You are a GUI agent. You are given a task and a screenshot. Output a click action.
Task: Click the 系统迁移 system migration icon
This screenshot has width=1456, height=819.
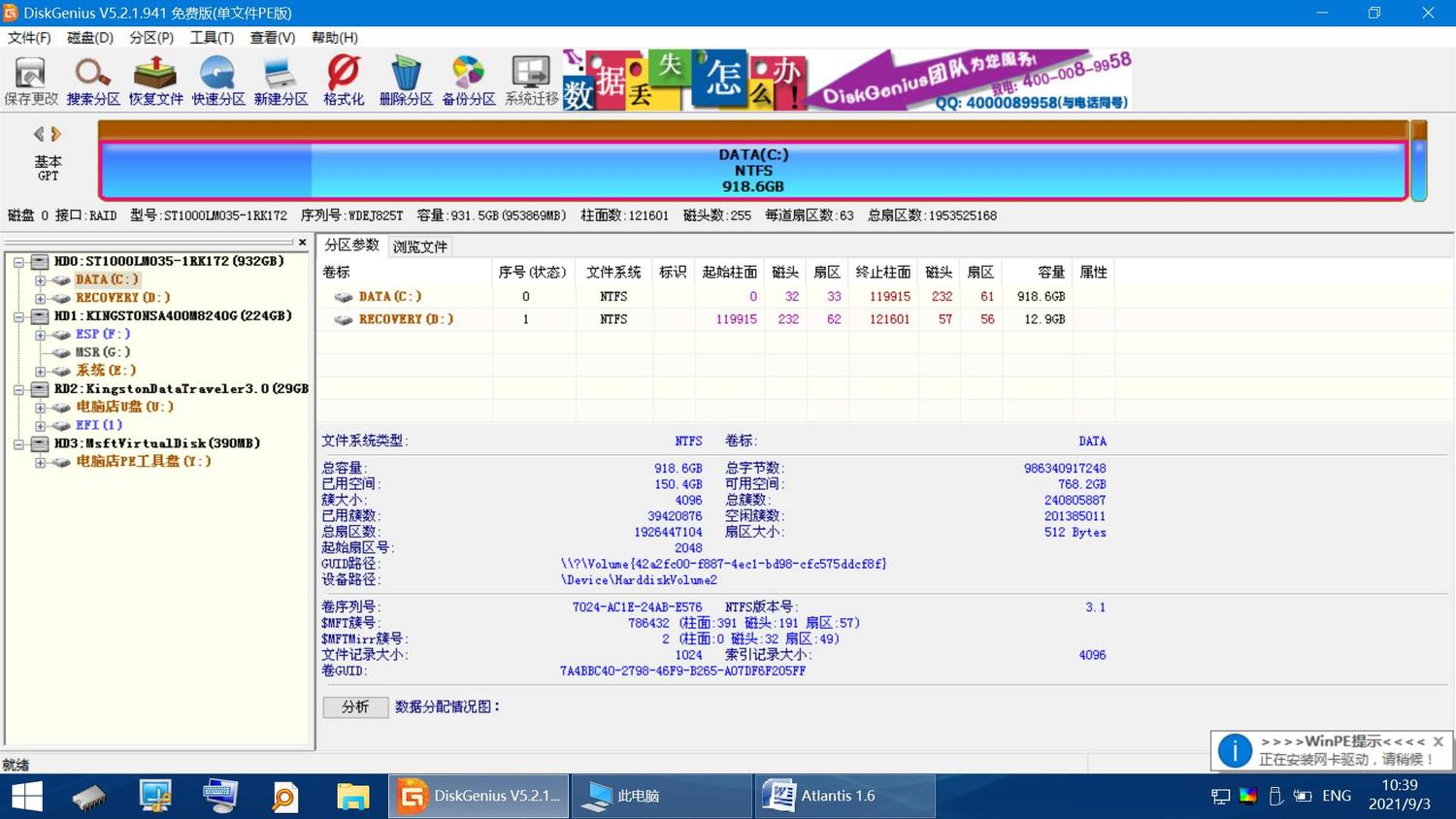531,80
